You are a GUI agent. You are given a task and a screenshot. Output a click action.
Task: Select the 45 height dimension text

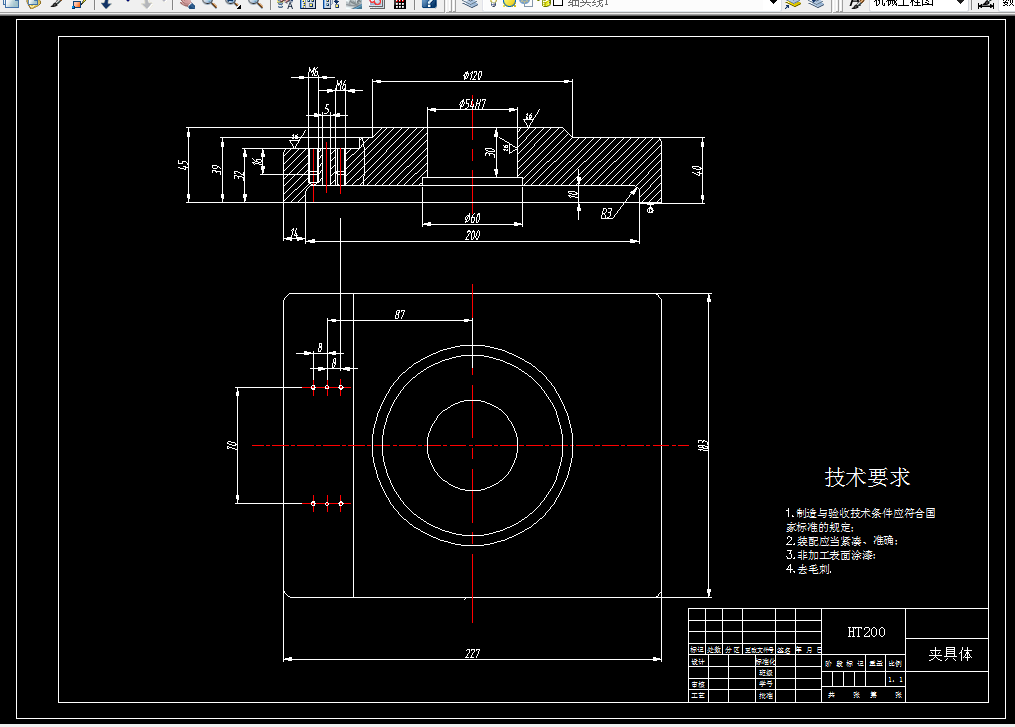(183, 165)
